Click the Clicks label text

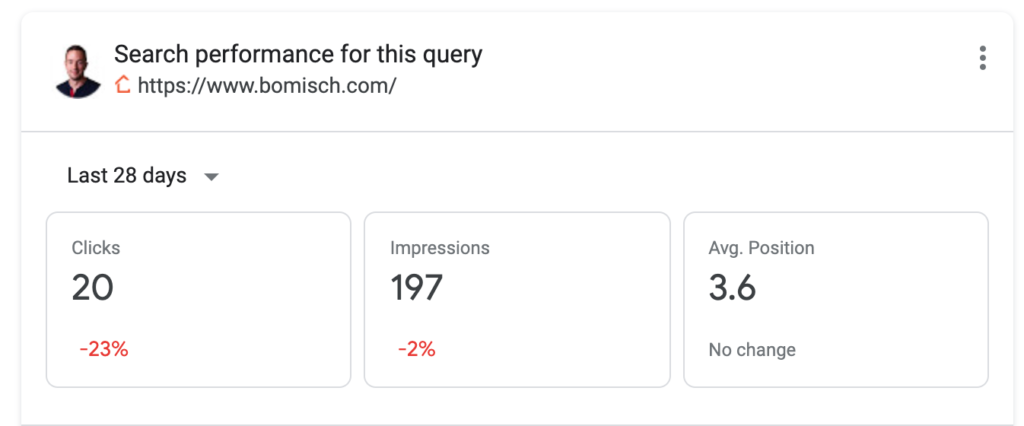[x=96, y=248]
